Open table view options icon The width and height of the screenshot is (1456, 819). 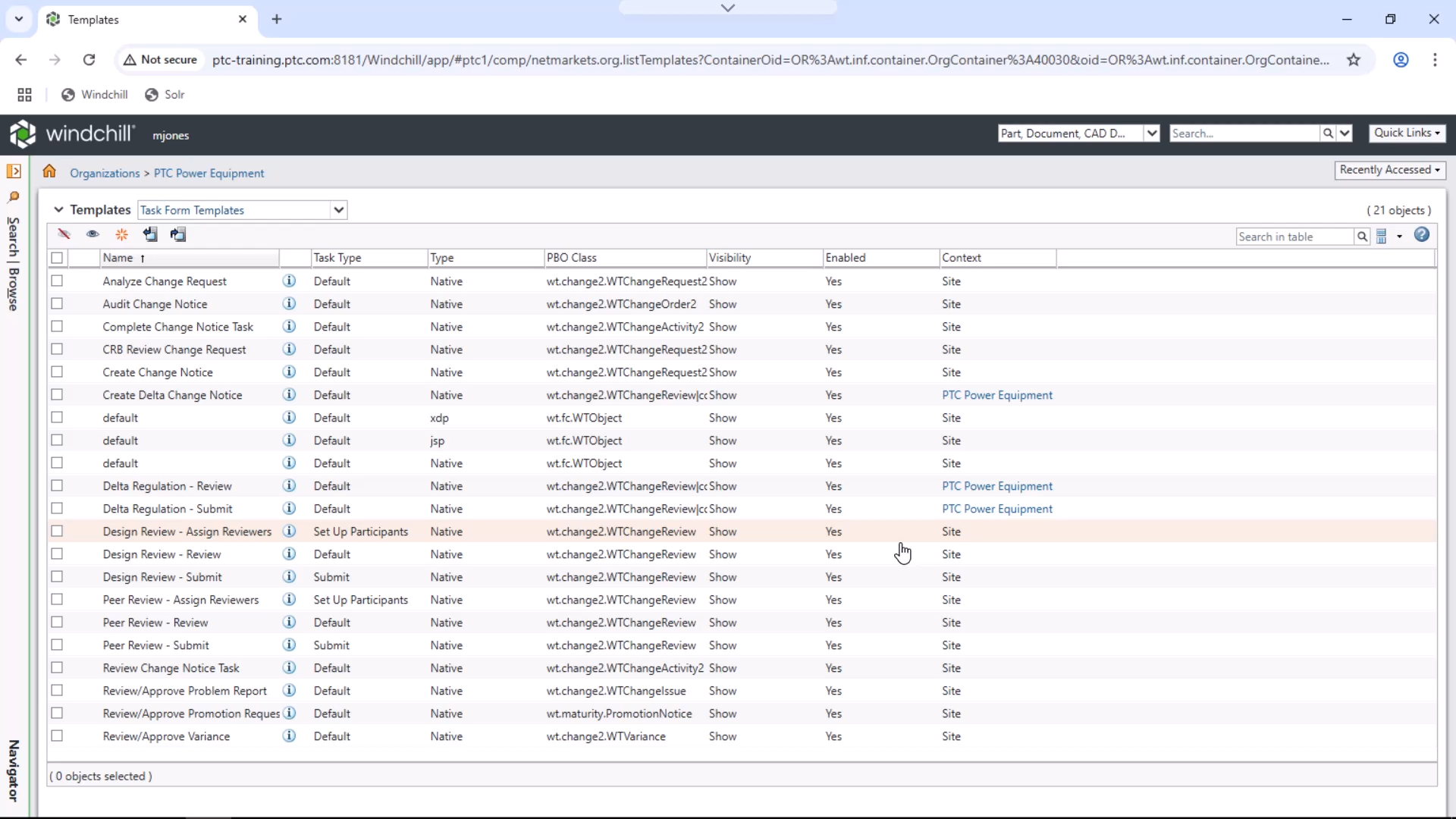[x=1382, y=237]
